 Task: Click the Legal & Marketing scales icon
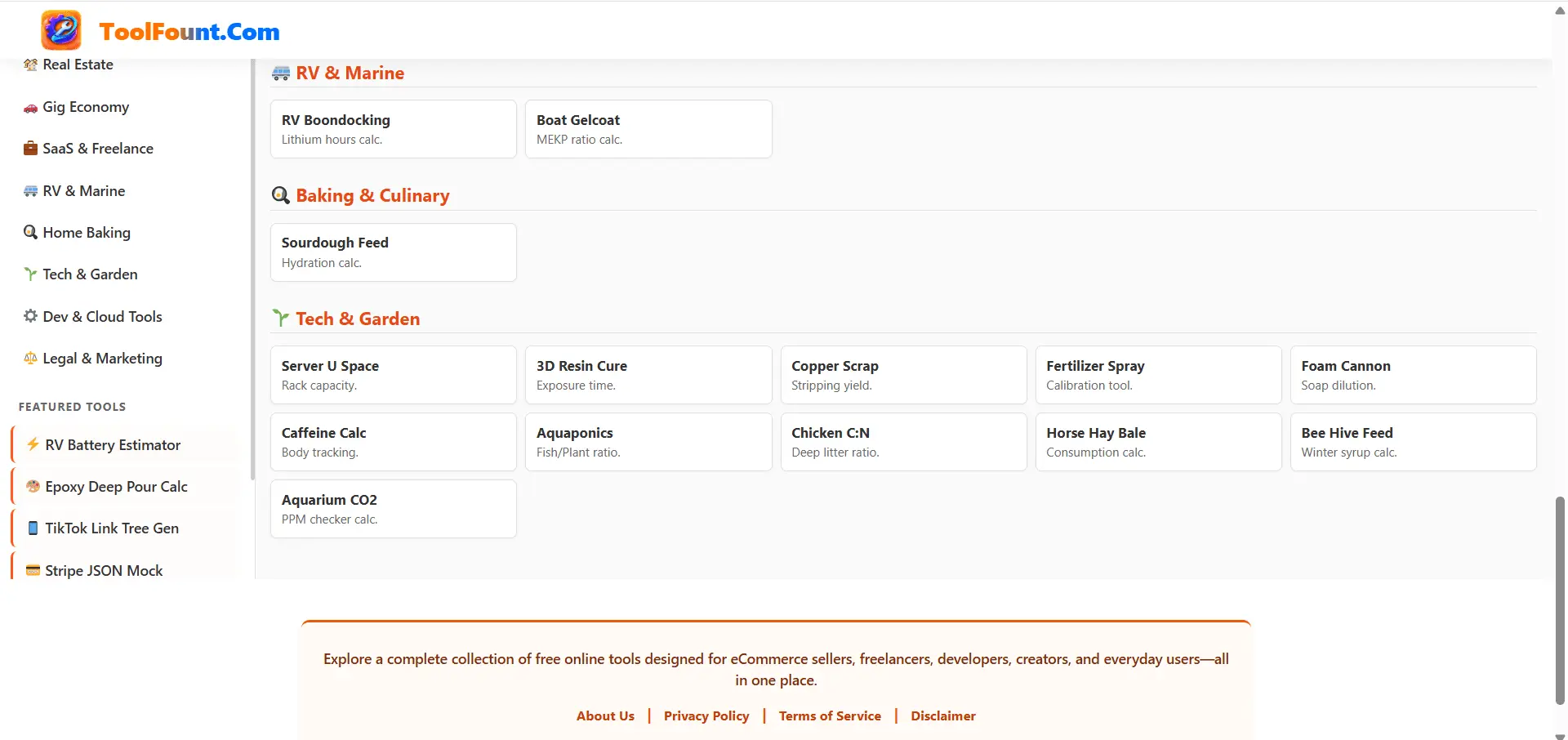(x=30, y=359)
